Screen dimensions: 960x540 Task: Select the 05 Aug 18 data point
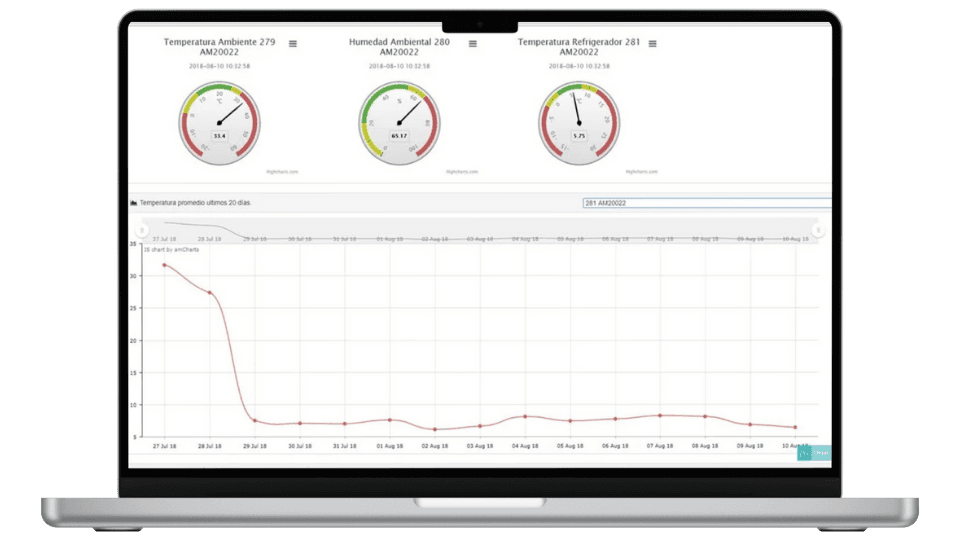pos(570,421)
